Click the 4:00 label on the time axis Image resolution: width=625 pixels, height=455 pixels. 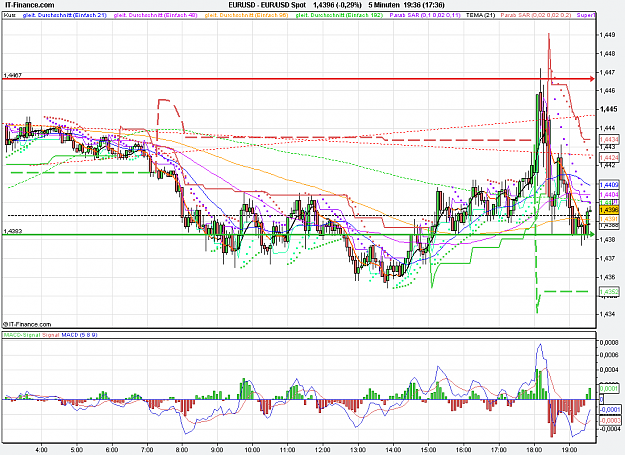(x=41, y=450)
